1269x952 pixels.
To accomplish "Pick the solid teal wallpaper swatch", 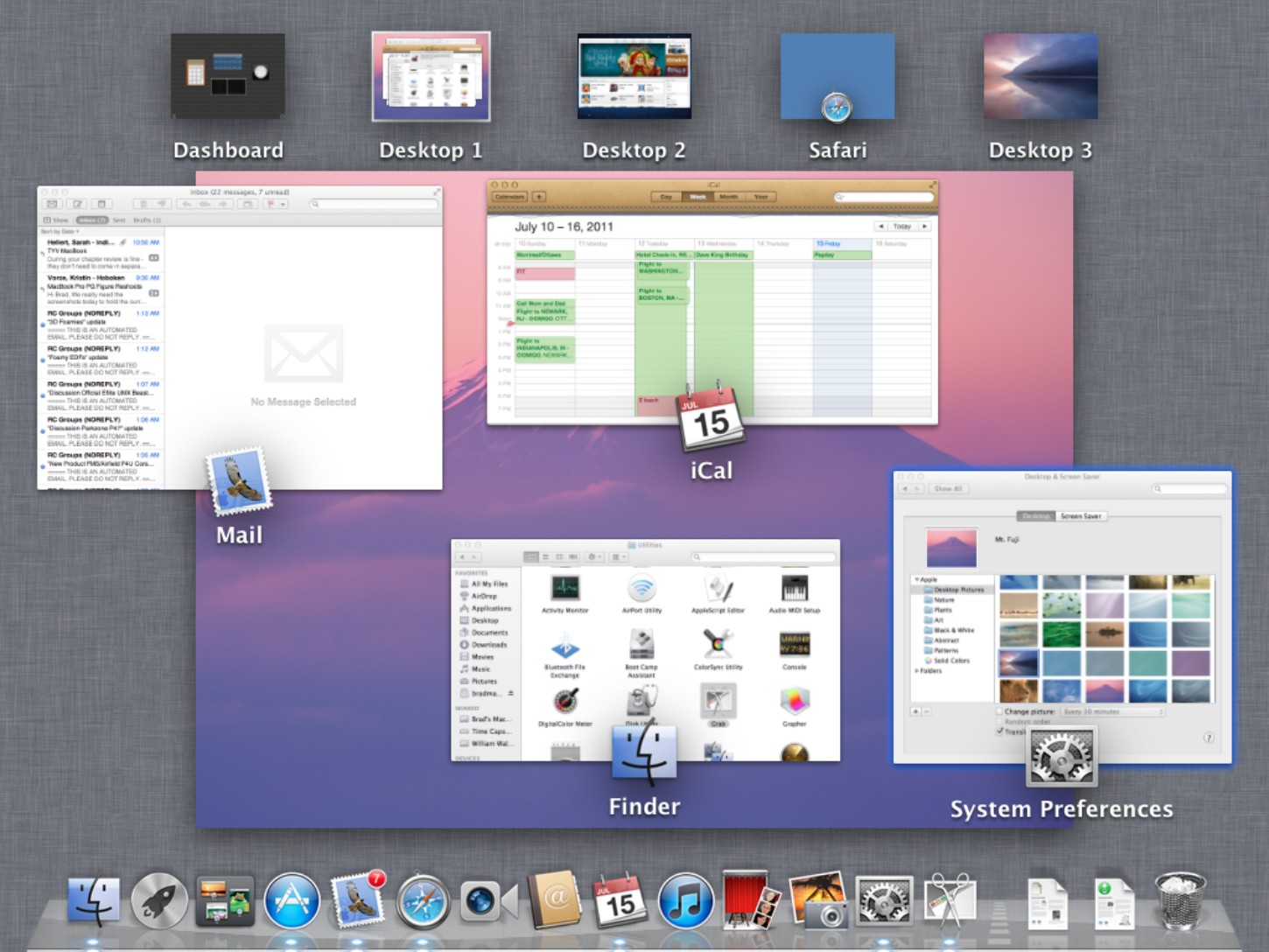I will [x=1147, y=662].
